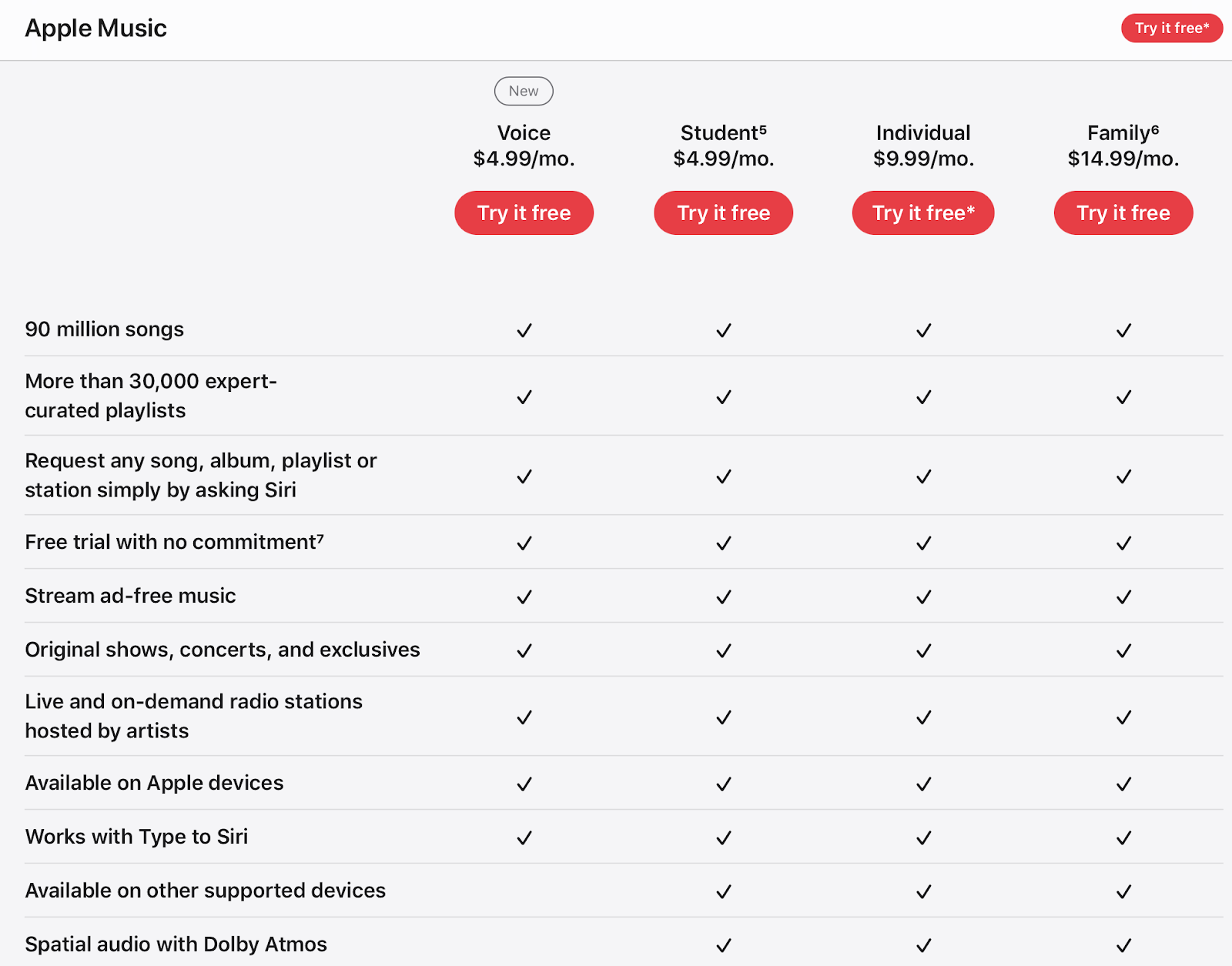
Task: Click Family checkmark for expert-curated playlists
Action: click(x=1124, y=397)
